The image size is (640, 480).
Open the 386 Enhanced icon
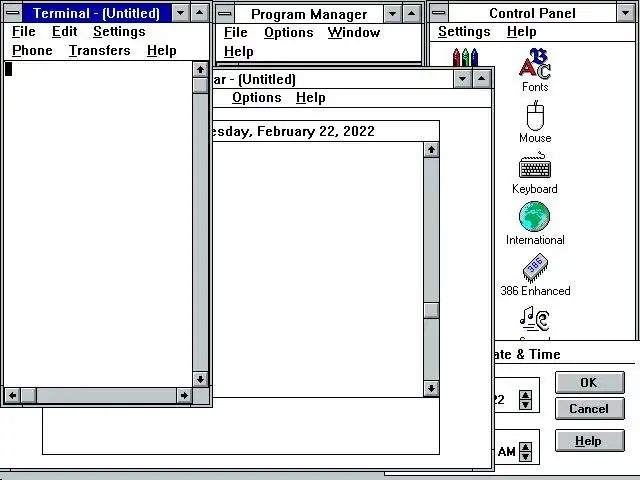click(535, 275)
